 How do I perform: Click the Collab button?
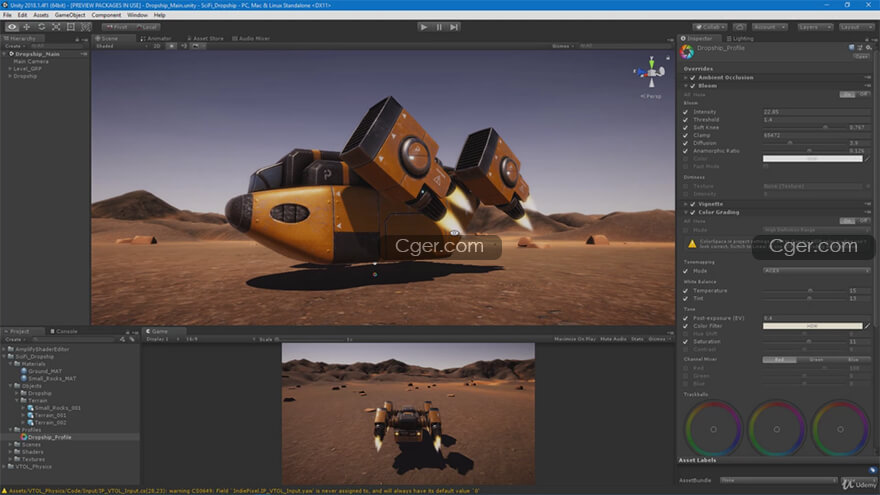[x=710, y=27]
